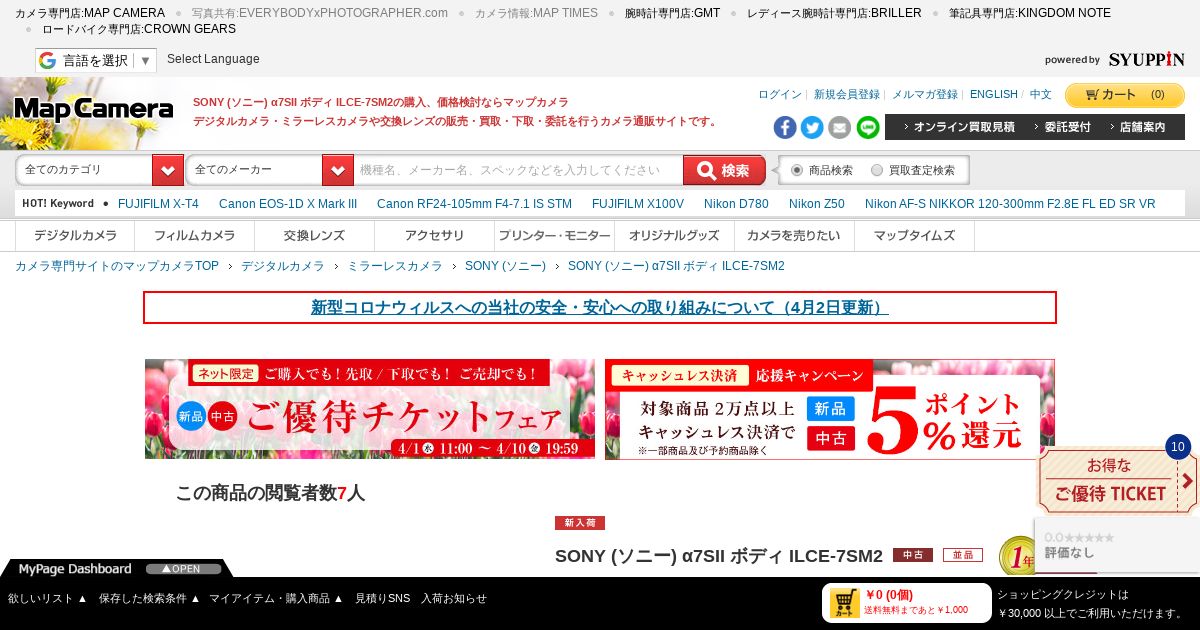This screenshot has height=630, width=1200.
Task: Expand マイアイテム・購入商品 in the bottom bar
Action: 276,598
